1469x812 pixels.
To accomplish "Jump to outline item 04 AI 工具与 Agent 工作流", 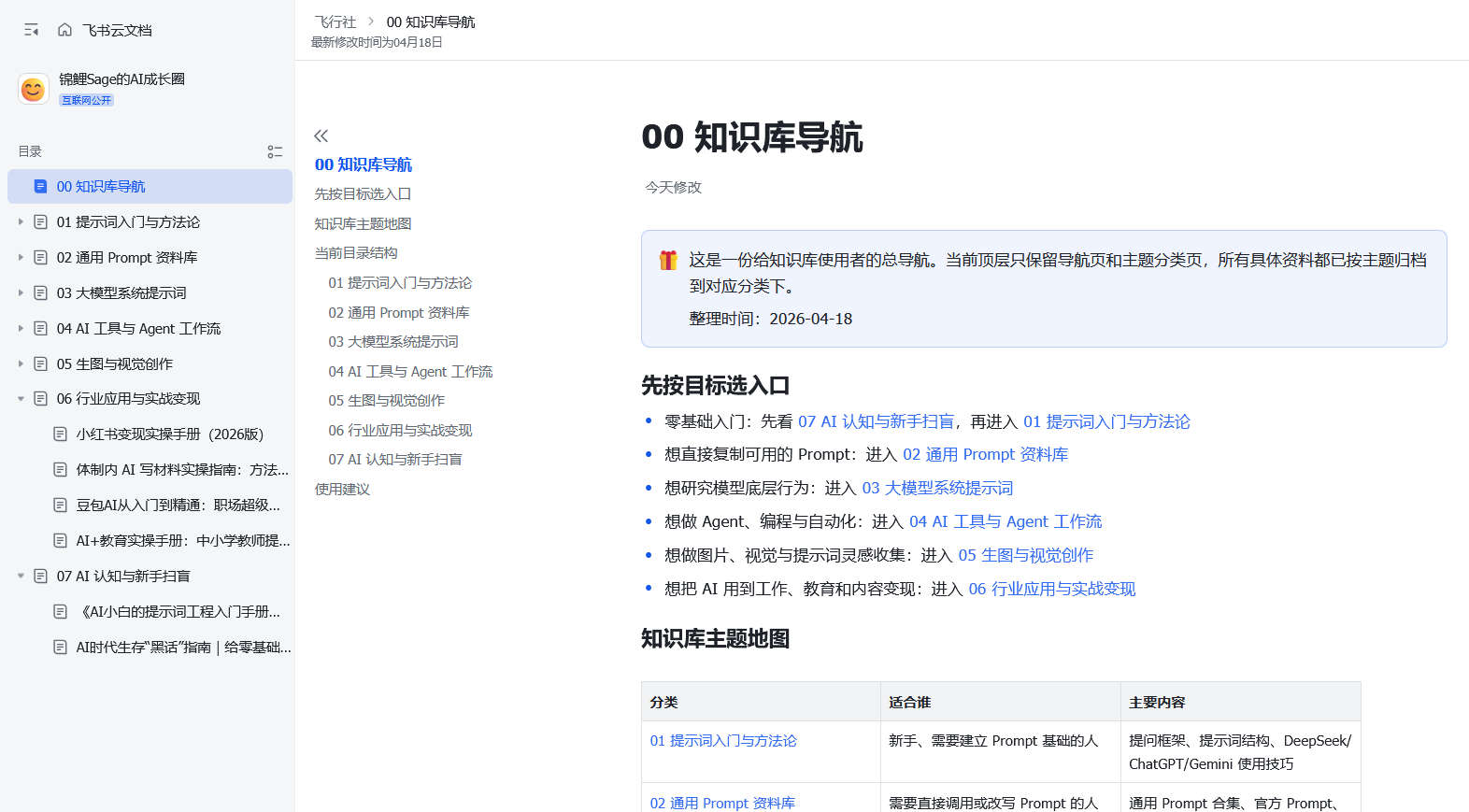I will [x=410, y=372].
